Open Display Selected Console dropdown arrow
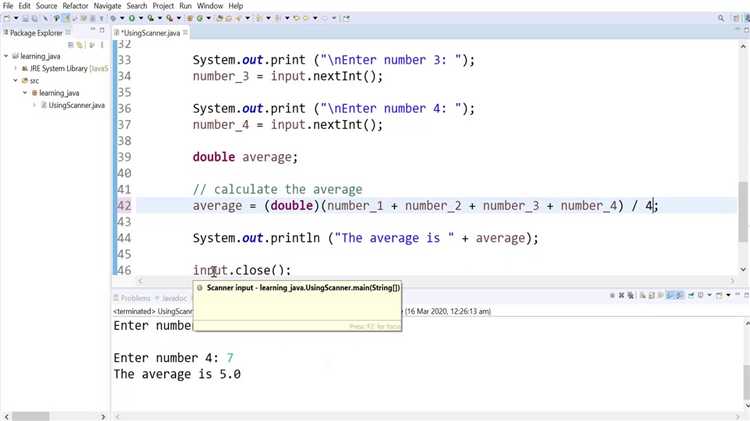The height and width of the screenshot is (421, 750). tap(709, 295)
